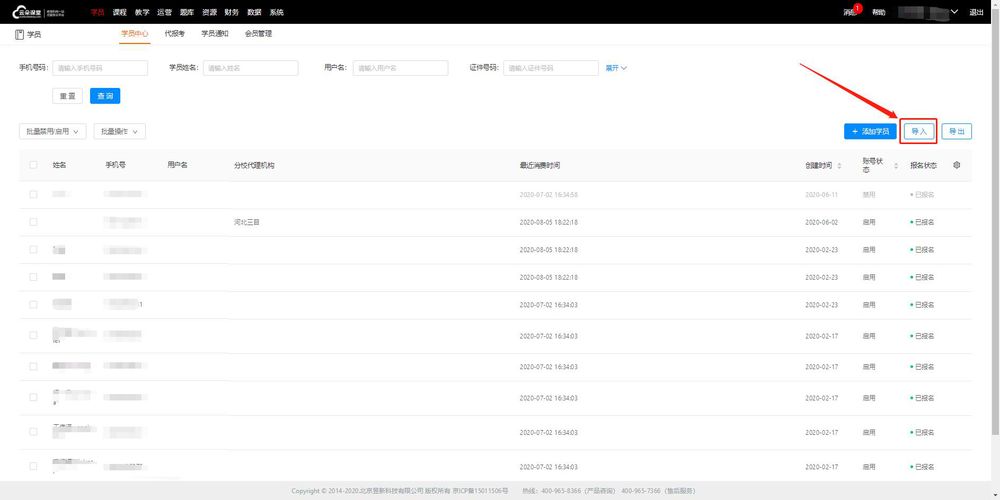Select the first student row checkbox
Viewport: 1000px width, 500px height.
pos(33,195)
